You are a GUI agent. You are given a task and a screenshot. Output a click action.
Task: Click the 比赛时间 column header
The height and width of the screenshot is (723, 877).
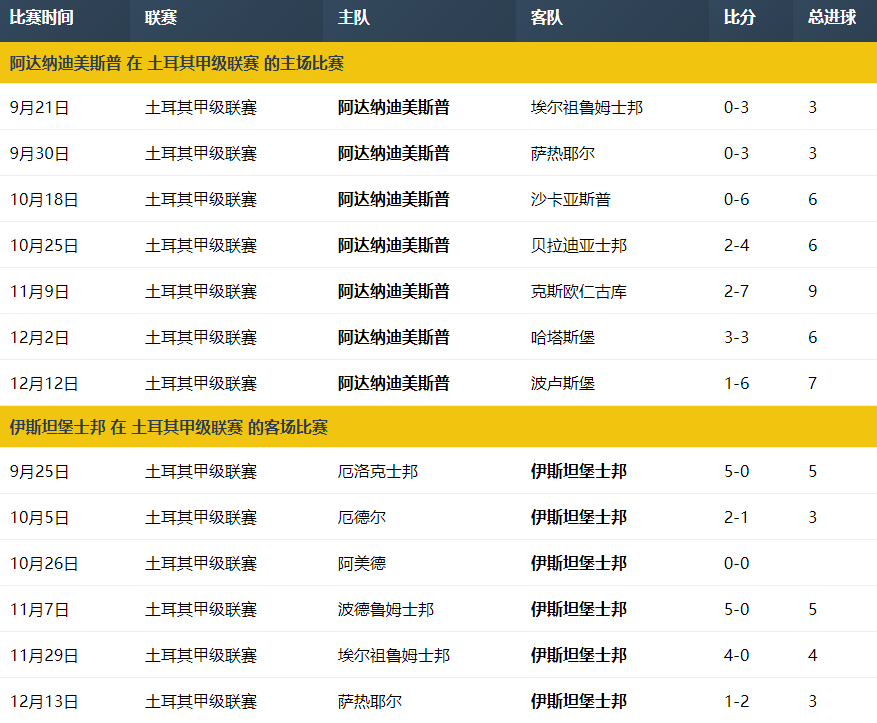(41, 18)
